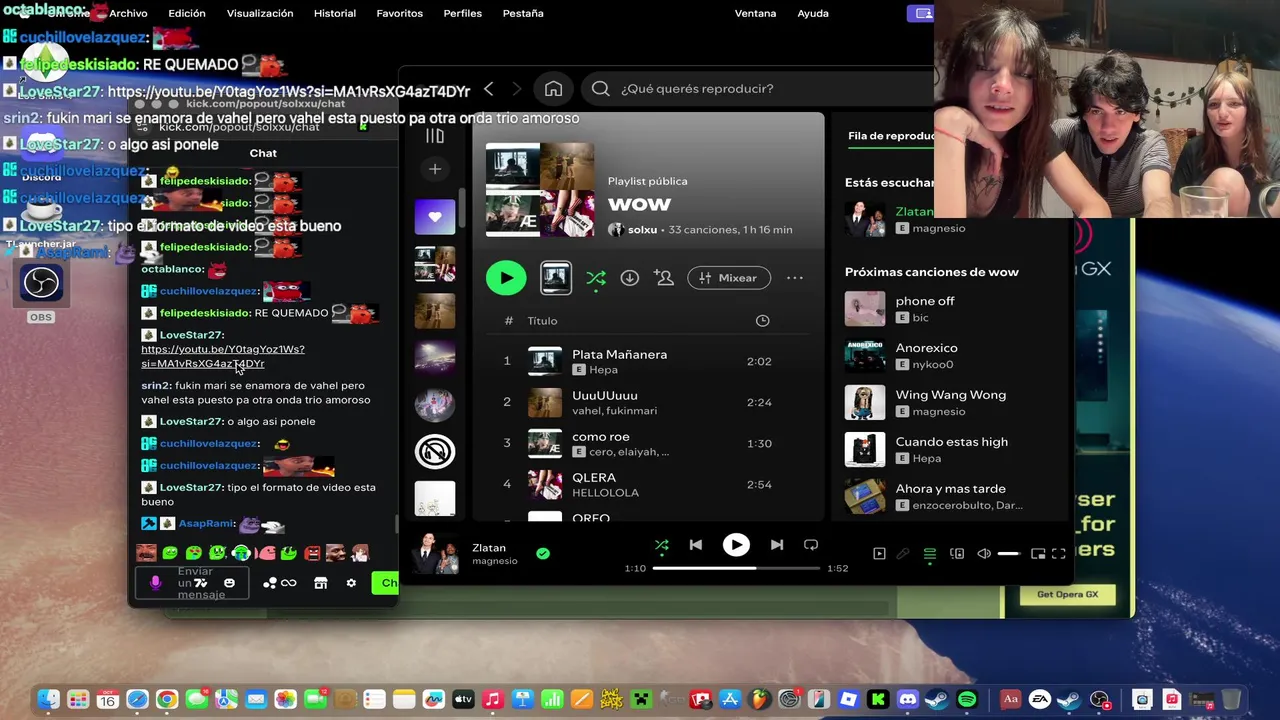1280x720 pixels.
Task: Click Get Opera GX button
Action: pyautogui.click(x=1067, y=594)
